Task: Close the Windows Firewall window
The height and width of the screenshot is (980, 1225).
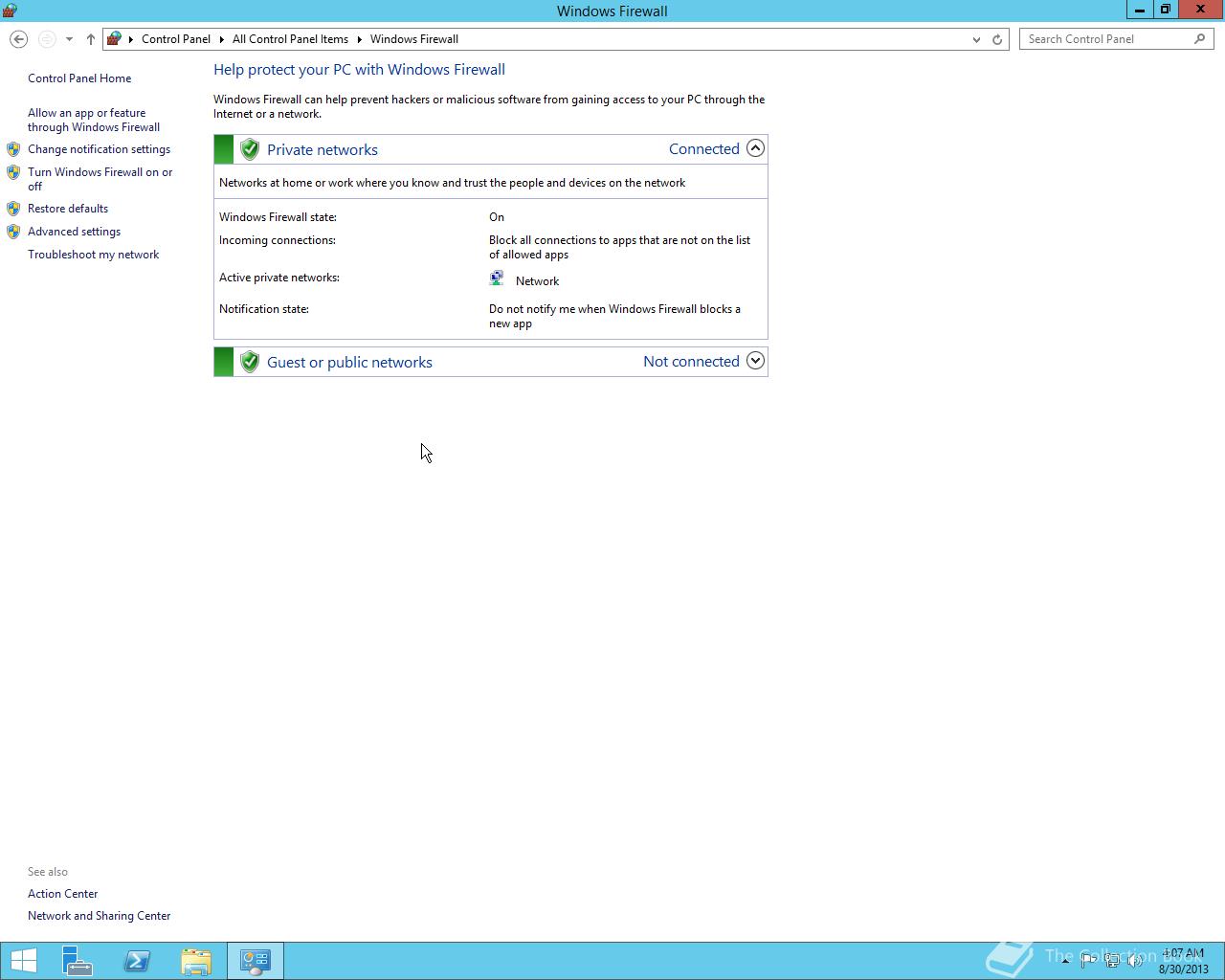Action: 1200,10
